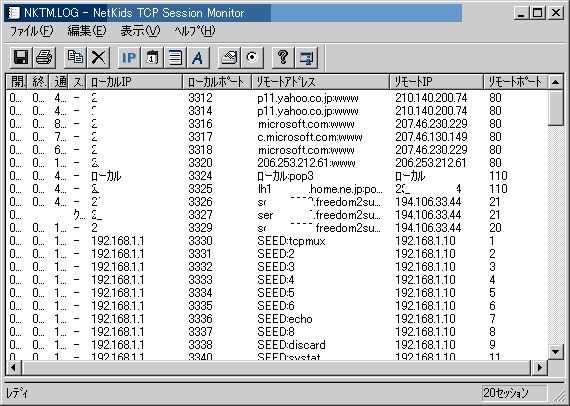Sort by ローカルポート column header

217,82
